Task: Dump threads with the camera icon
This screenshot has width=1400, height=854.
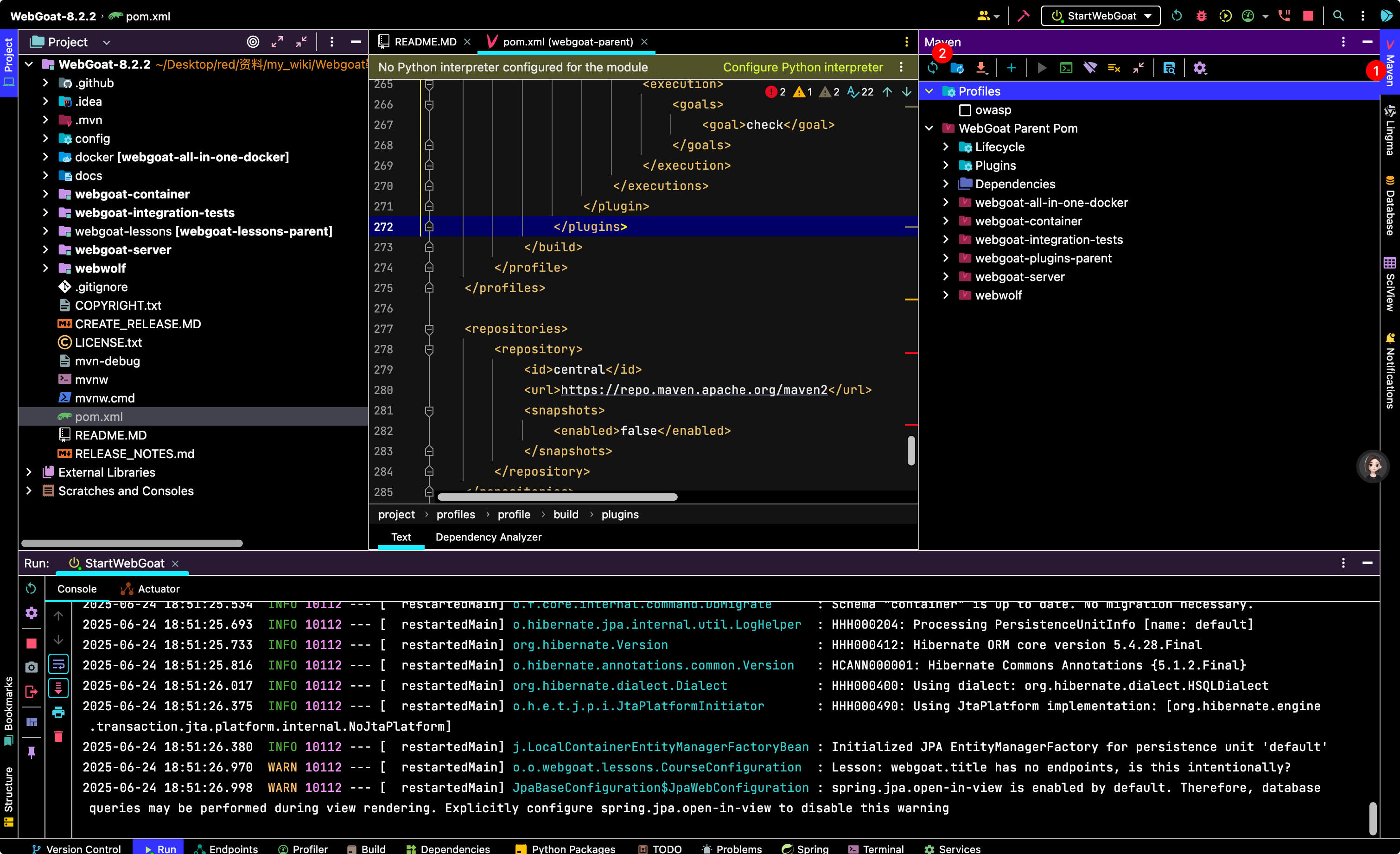Action: tap(31, 667)
